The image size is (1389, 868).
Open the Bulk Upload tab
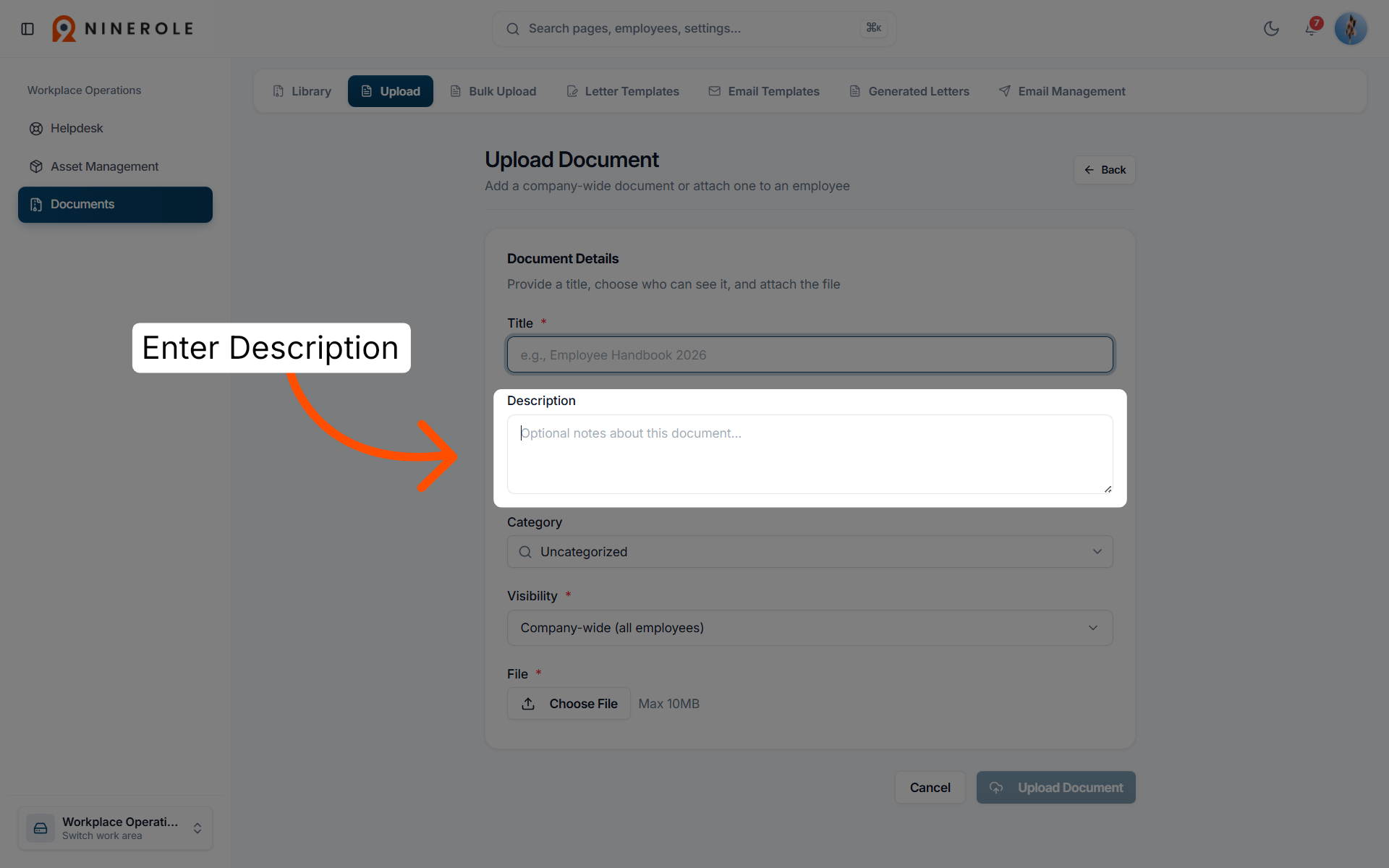pyautogui.click(x=493, y=91)
